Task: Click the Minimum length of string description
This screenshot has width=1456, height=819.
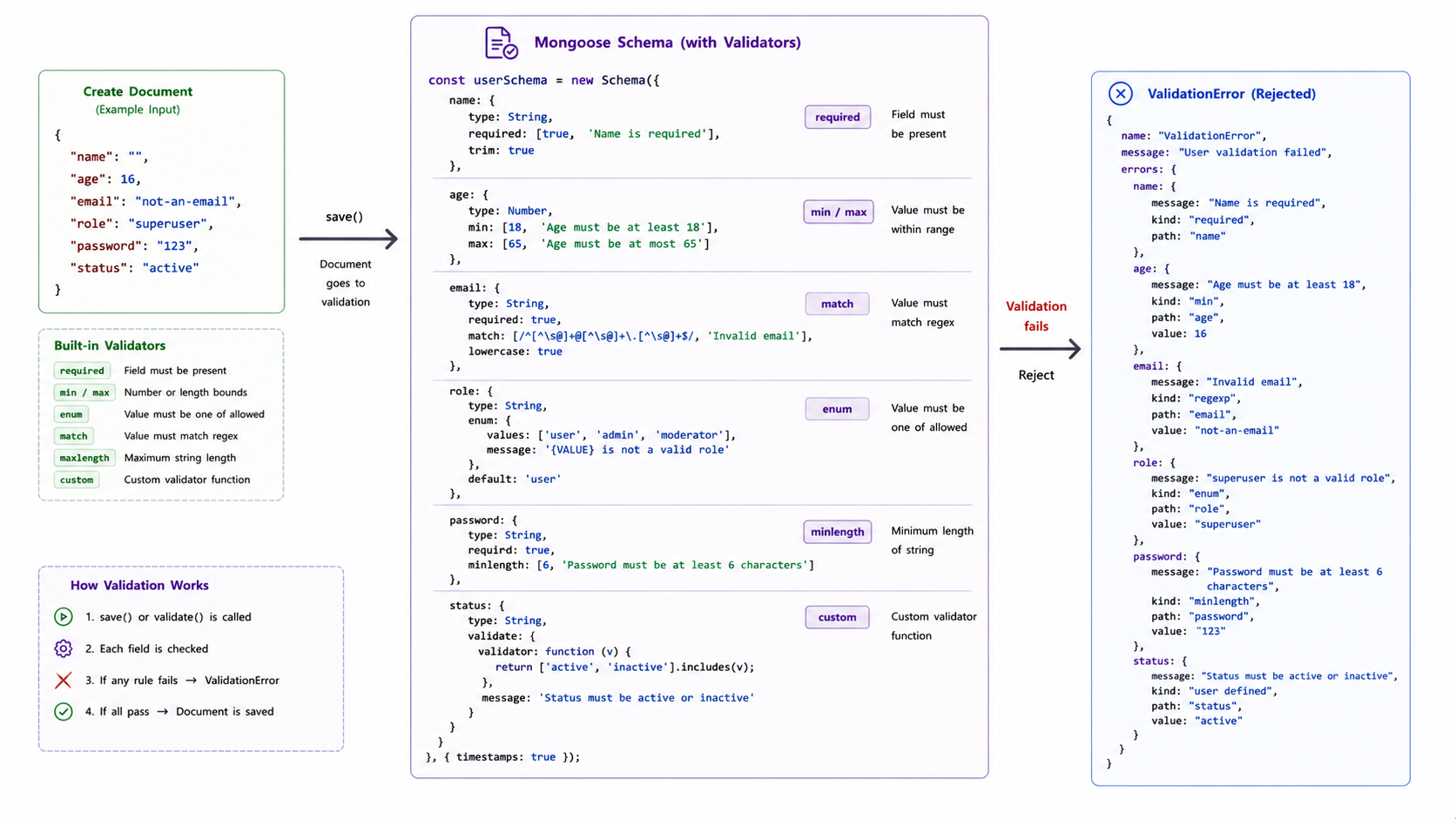Action: 932,540
